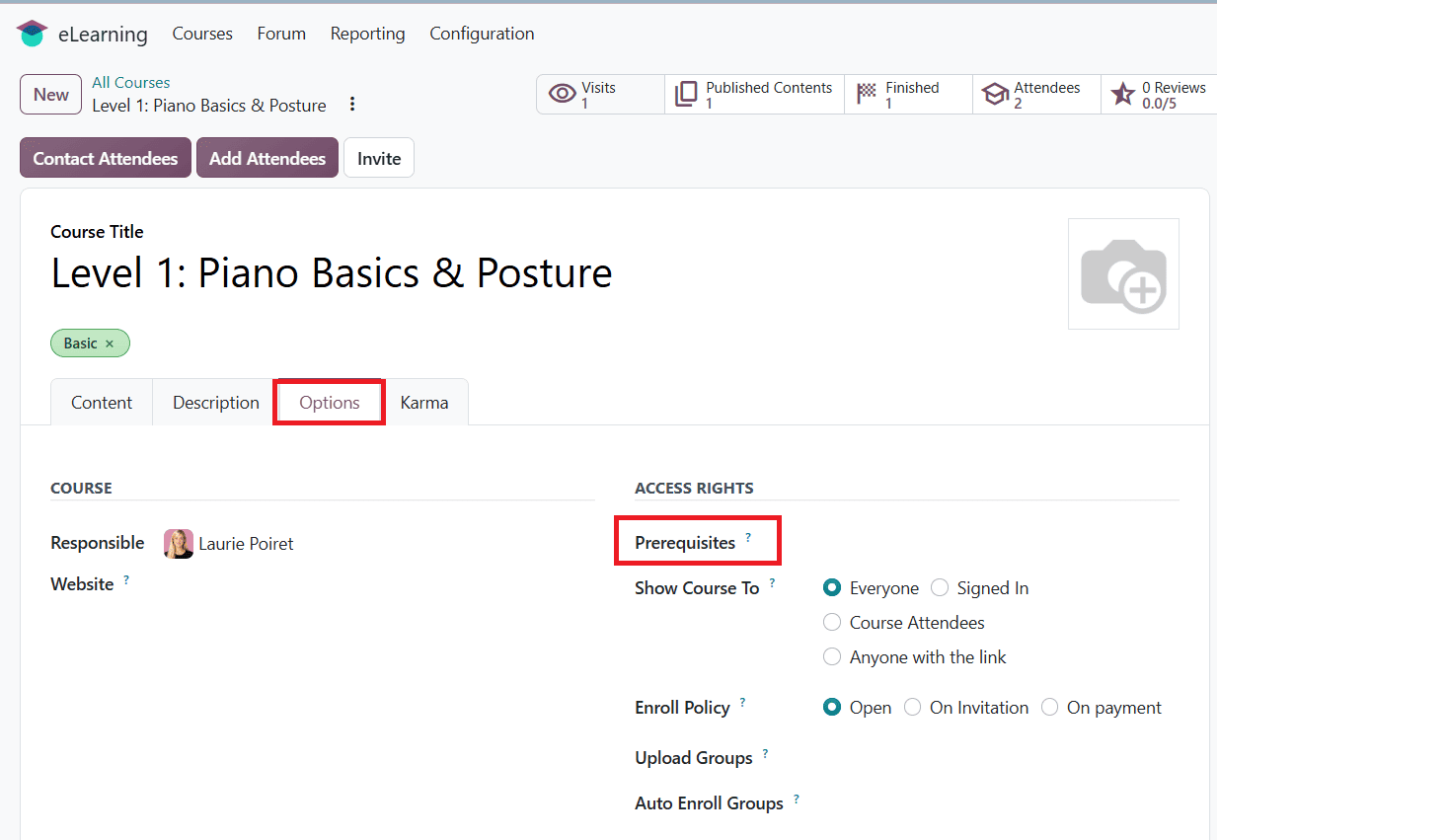This screenshot has height=840, width=1446.
Task: Click the Upload Groups help question mark
Action: click(x=765, y=752)
